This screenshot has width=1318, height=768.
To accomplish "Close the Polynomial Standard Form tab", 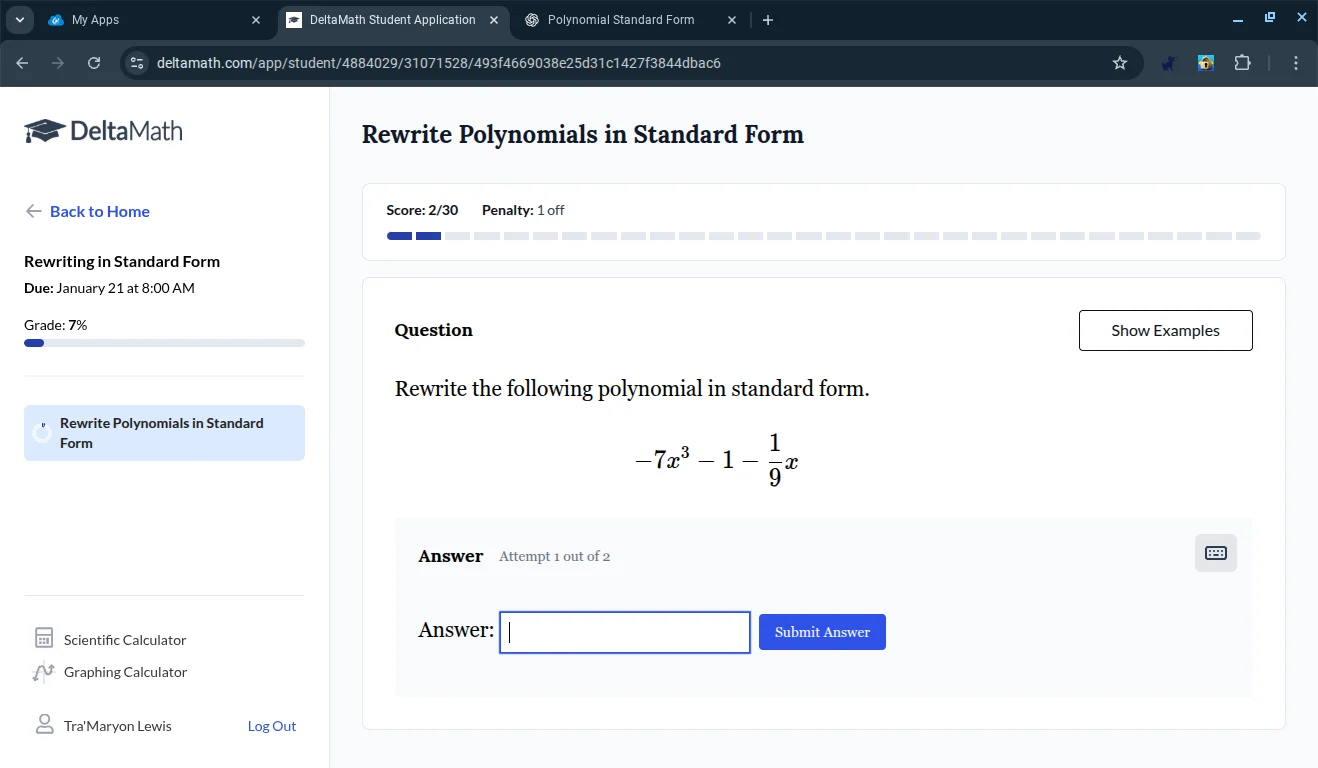I will 732,20.
